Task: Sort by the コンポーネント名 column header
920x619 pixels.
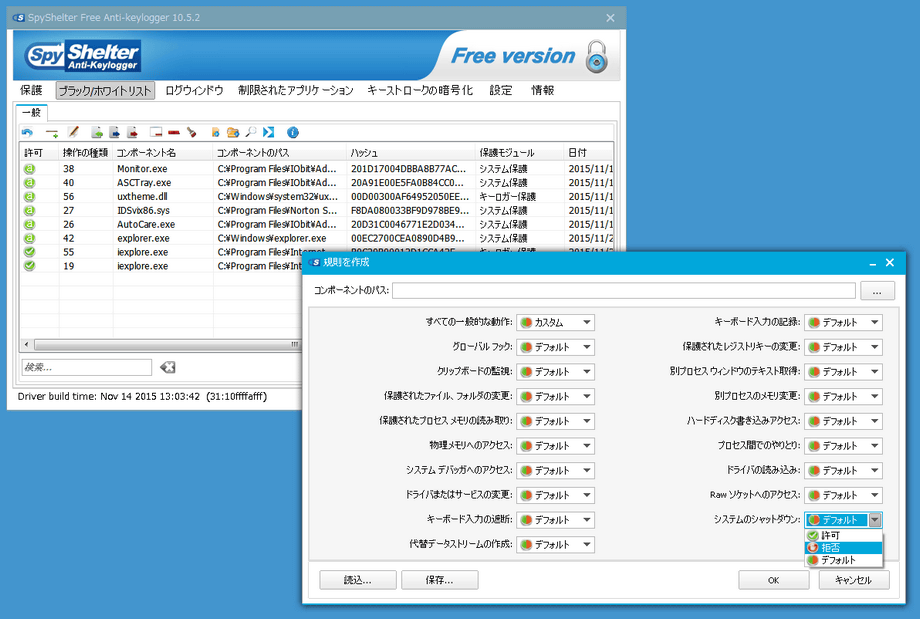Action: (163, 153)
